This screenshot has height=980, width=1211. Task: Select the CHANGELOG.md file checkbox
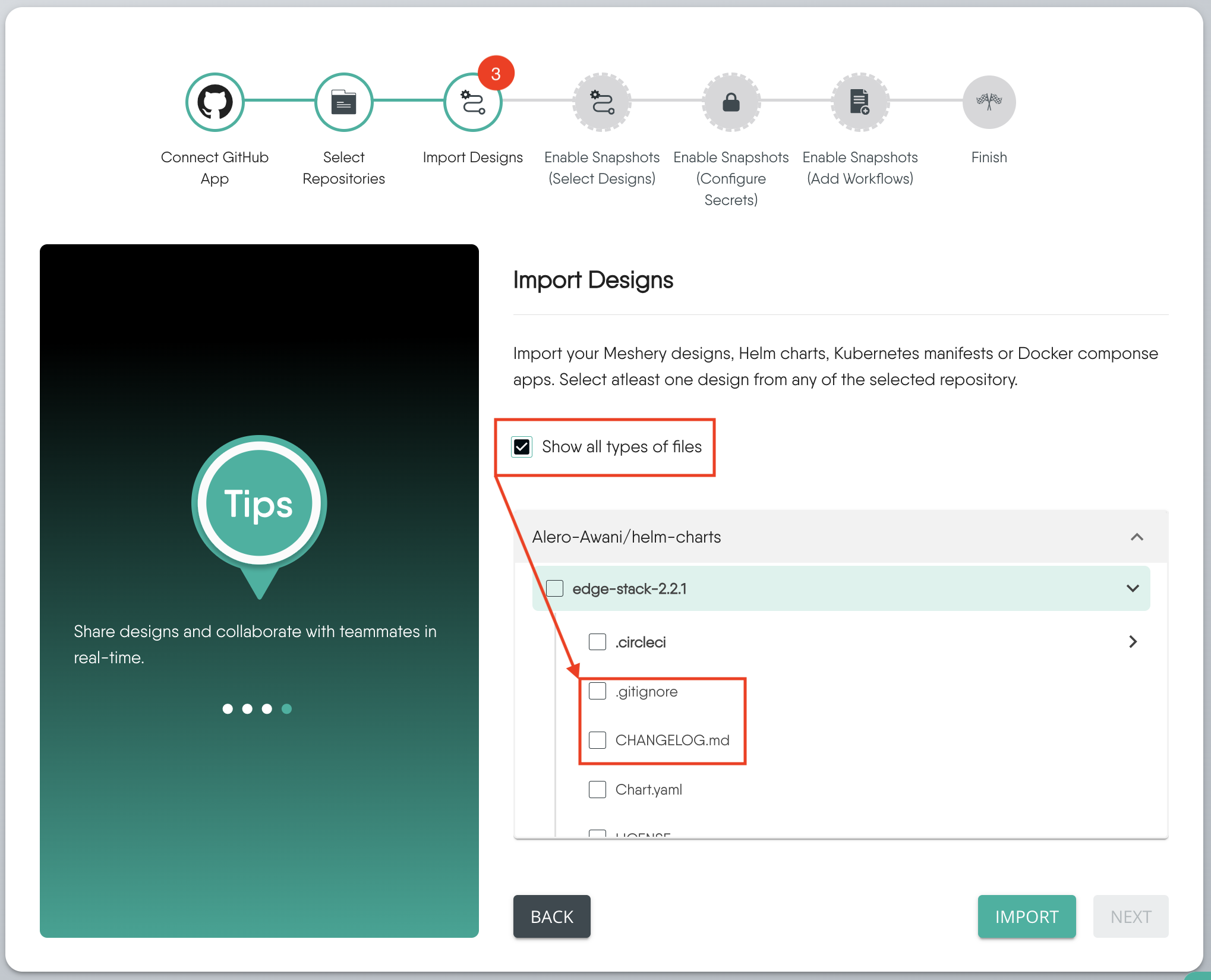point(597,740)
